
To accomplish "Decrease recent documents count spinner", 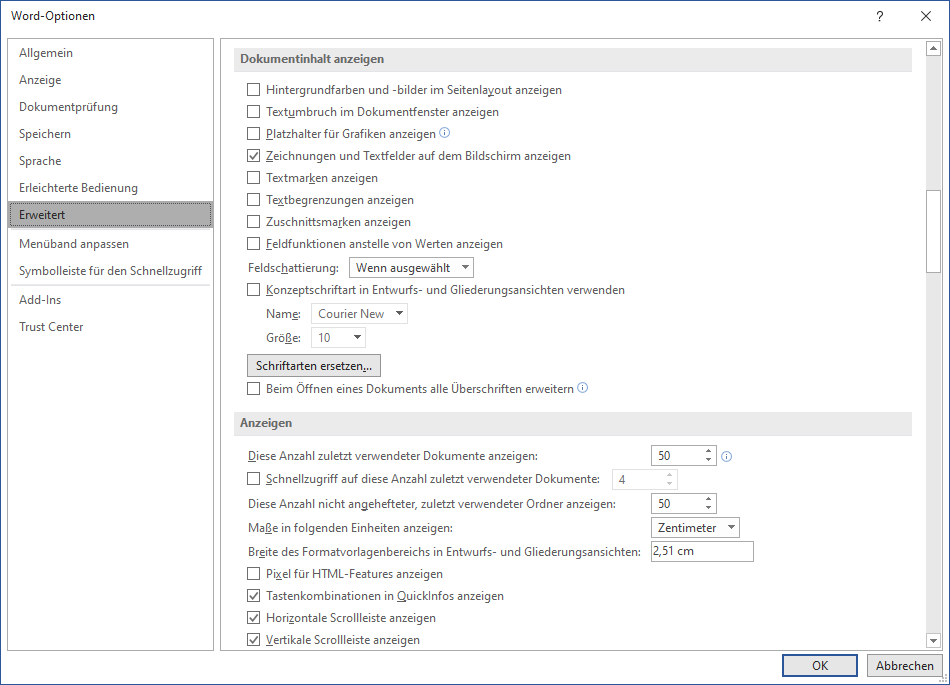I will [x=708, y=460].
